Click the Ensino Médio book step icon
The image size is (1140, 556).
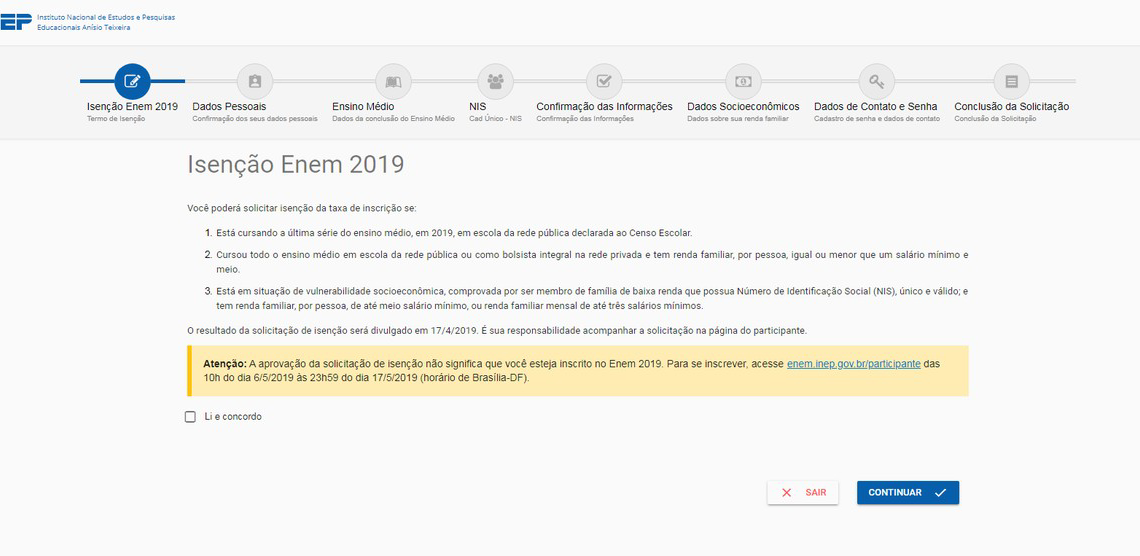tap(393, 81)
